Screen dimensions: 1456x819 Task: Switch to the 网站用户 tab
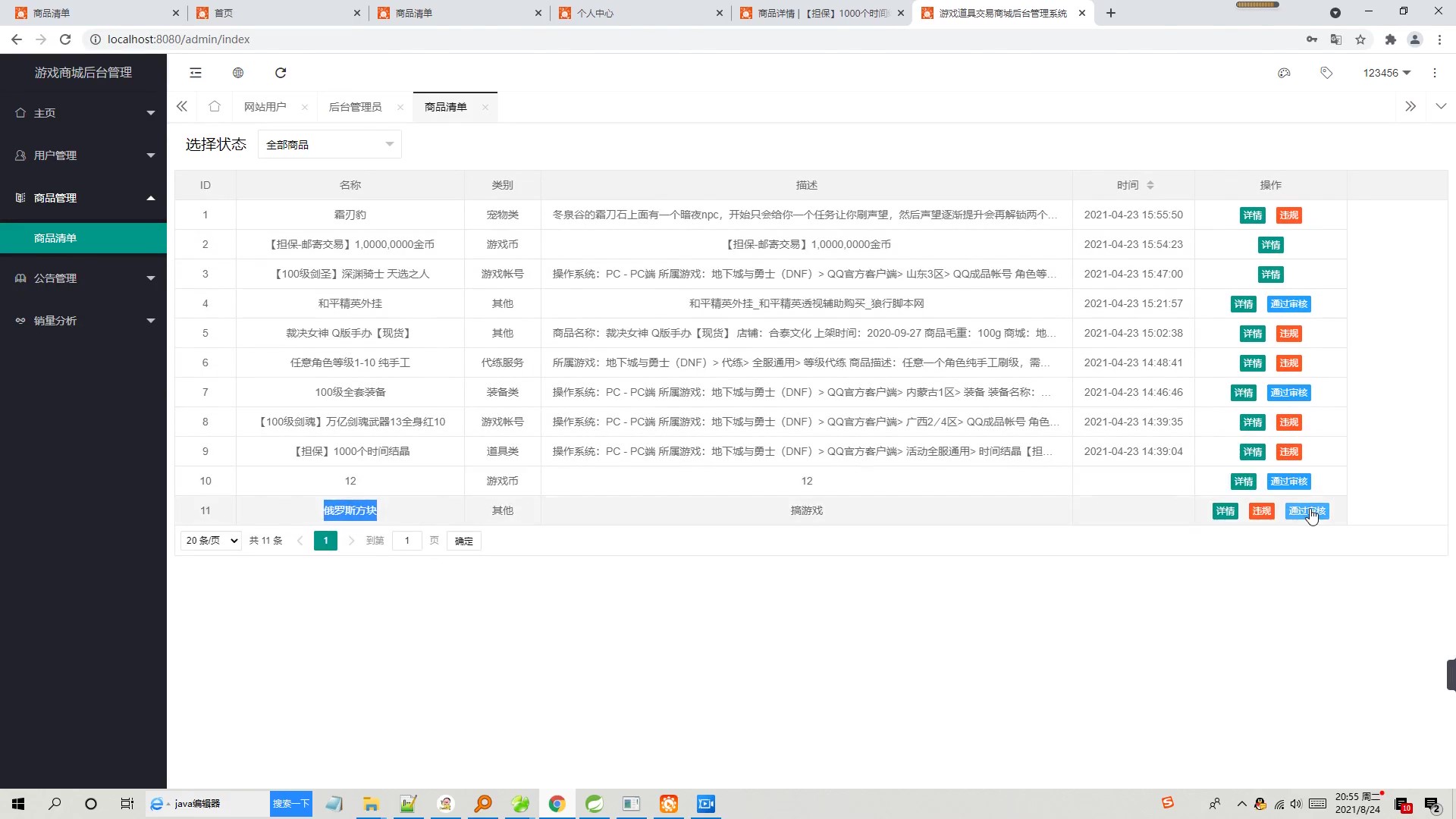tap(265, 106)
